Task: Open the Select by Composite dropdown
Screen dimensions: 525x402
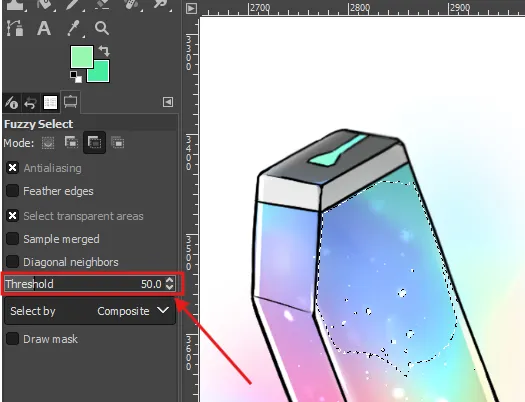Action: tap(90, 311)
